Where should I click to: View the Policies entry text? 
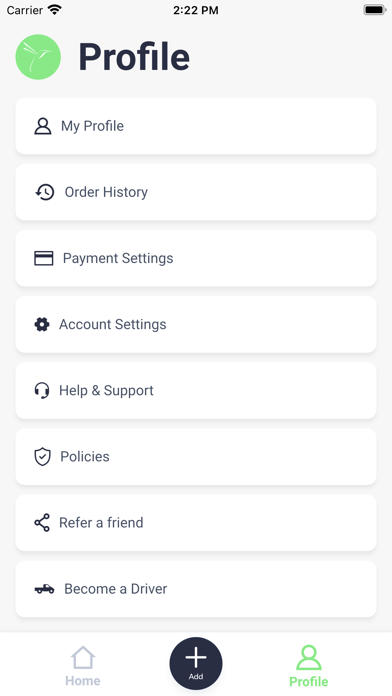85,457
